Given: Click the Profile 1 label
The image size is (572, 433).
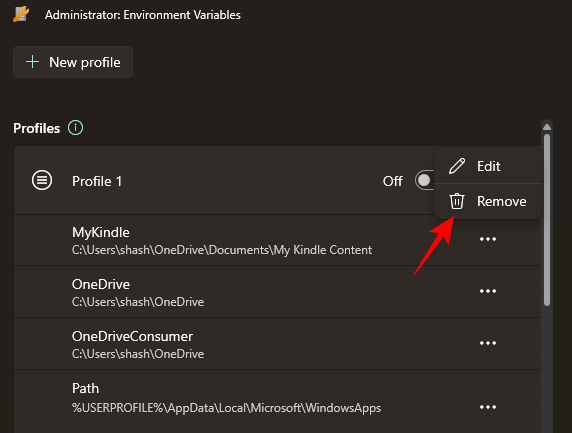Looking at the screenshot, I should [x=97, y=181].
